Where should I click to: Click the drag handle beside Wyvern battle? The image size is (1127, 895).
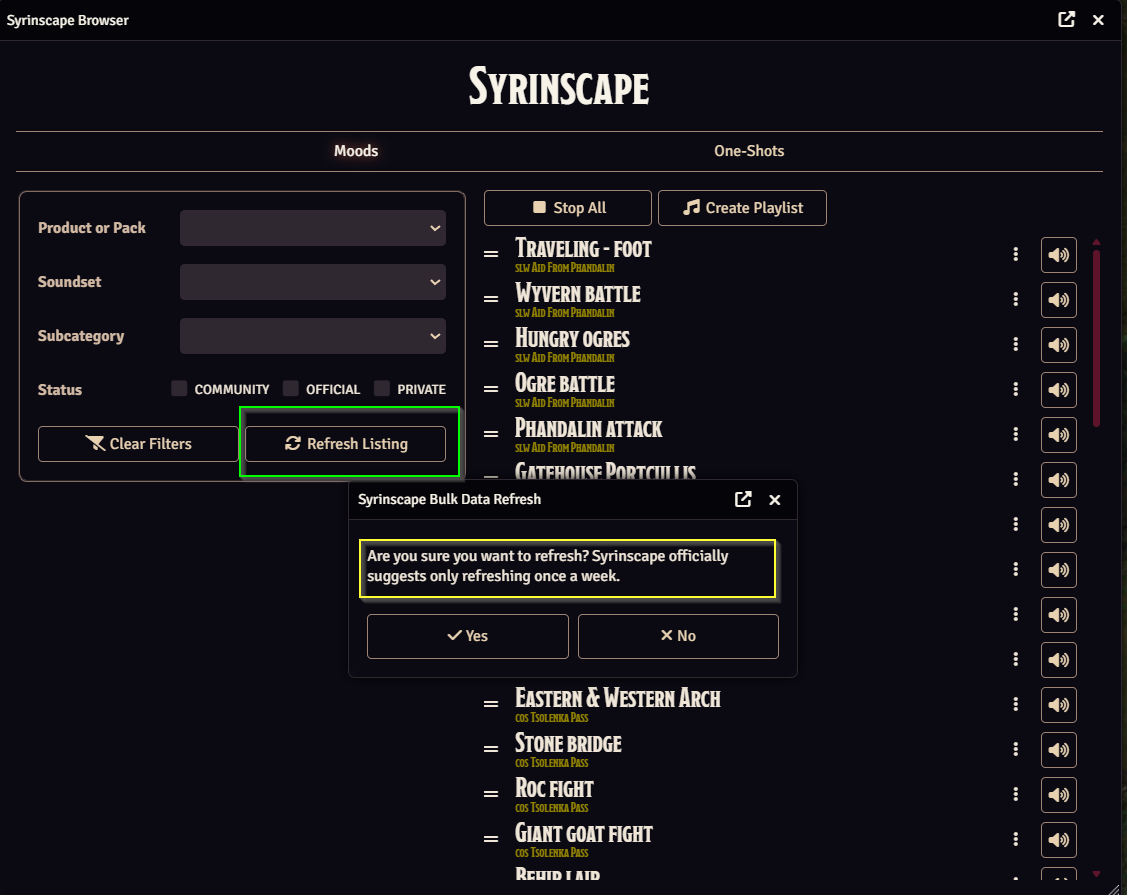click(x=491, y=299)
